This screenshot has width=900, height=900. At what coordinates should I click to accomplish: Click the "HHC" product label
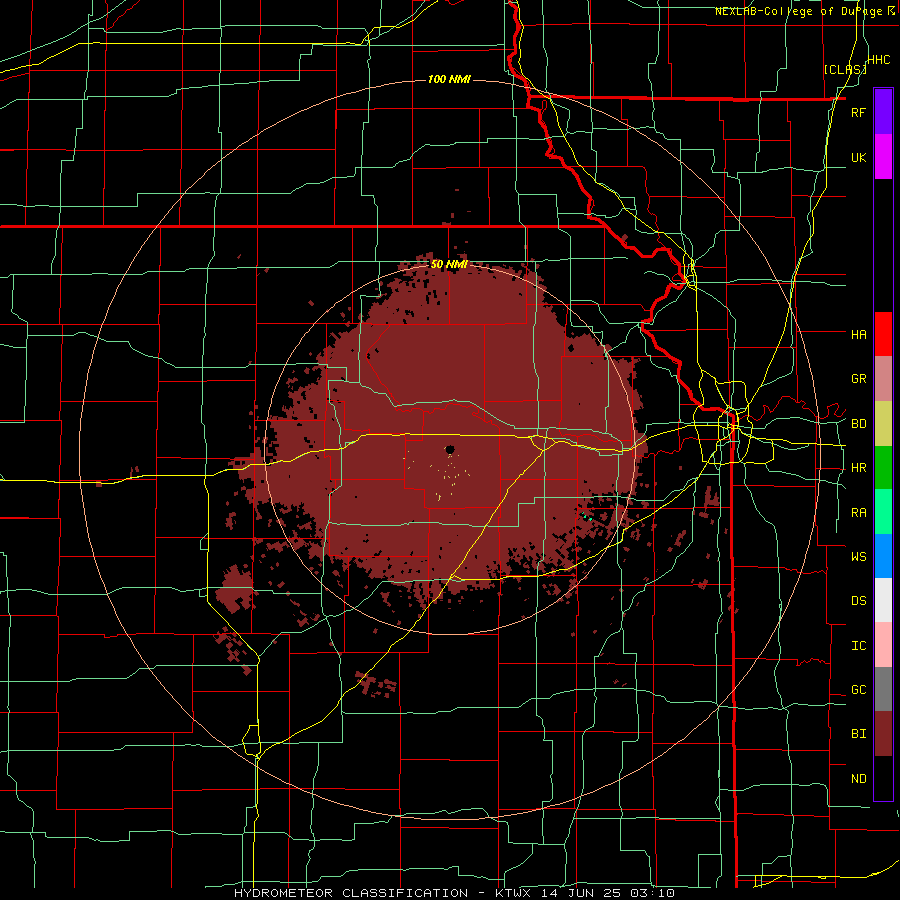pos(878,60)
